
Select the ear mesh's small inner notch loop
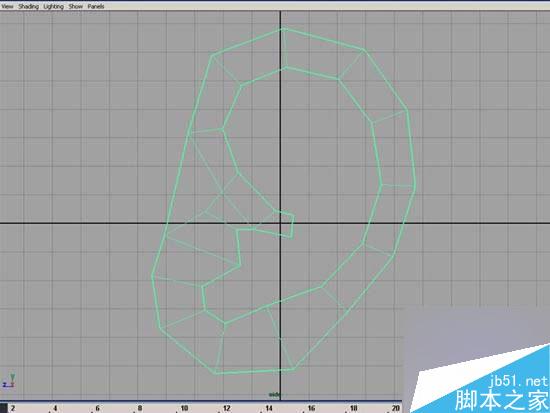284,224
